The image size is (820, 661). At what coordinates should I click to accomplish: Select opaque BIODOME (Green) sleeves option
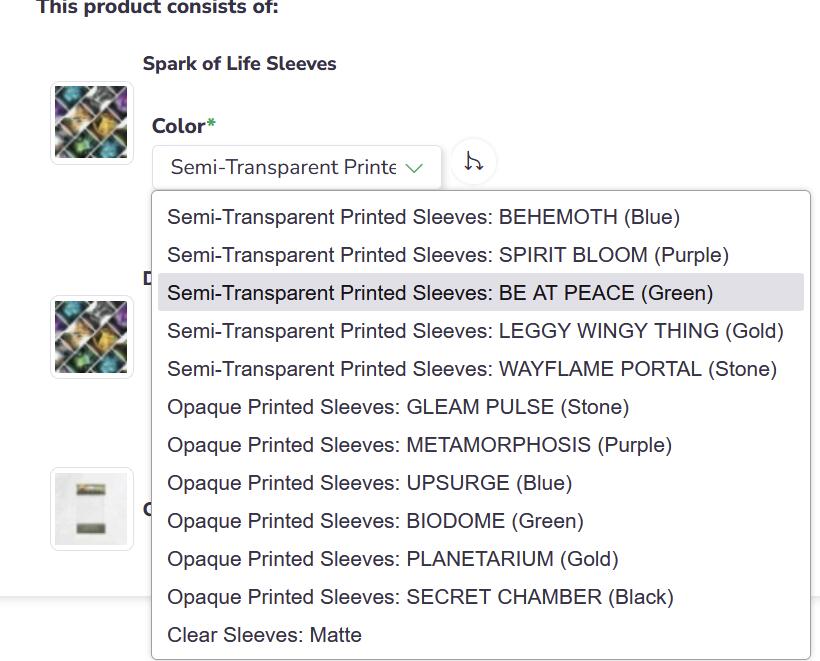(375, 521)
